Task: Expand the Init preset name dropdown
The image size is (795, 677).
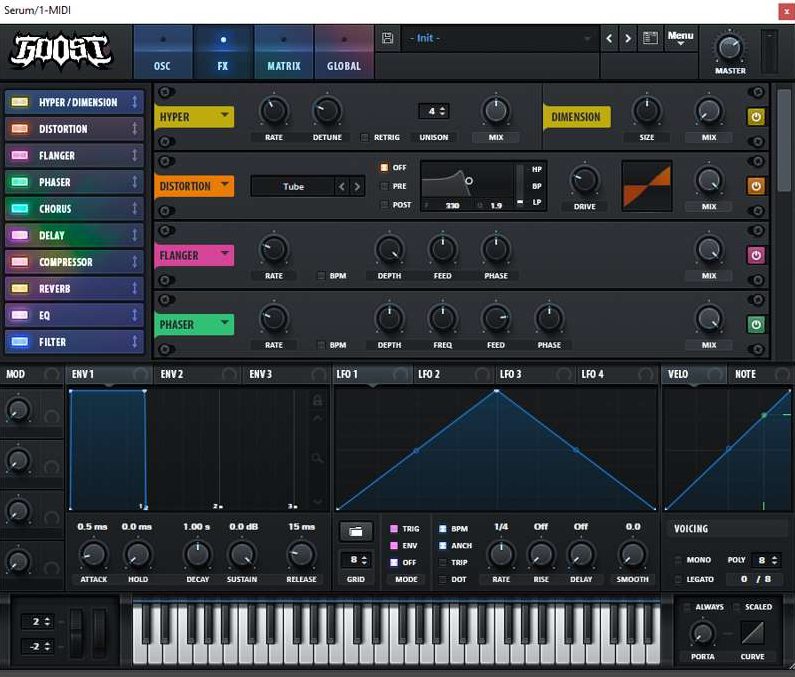Action: (x=587, y=38)
